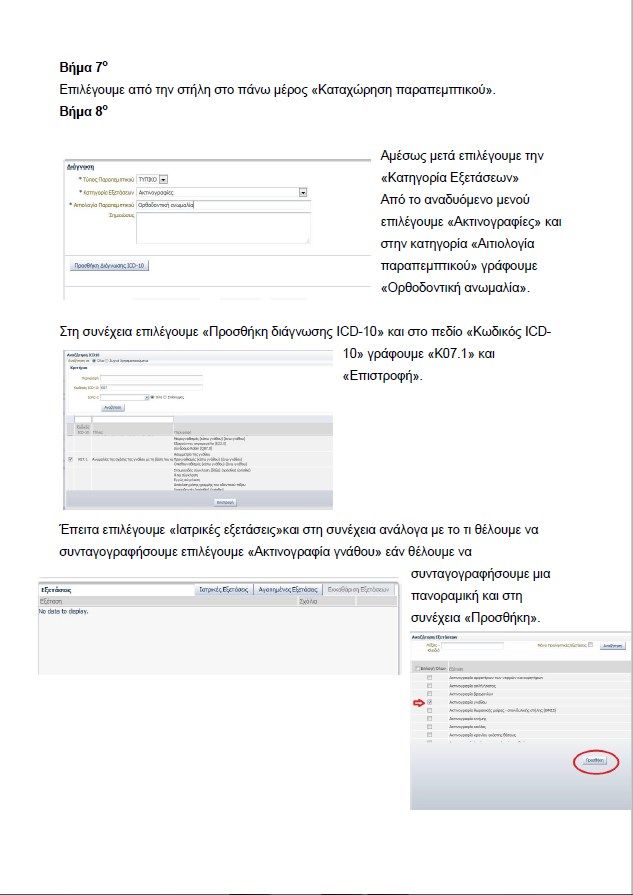Screen dimensions: 633x895
Task: Click the K07.1 code cell
Action: point(82,459)
